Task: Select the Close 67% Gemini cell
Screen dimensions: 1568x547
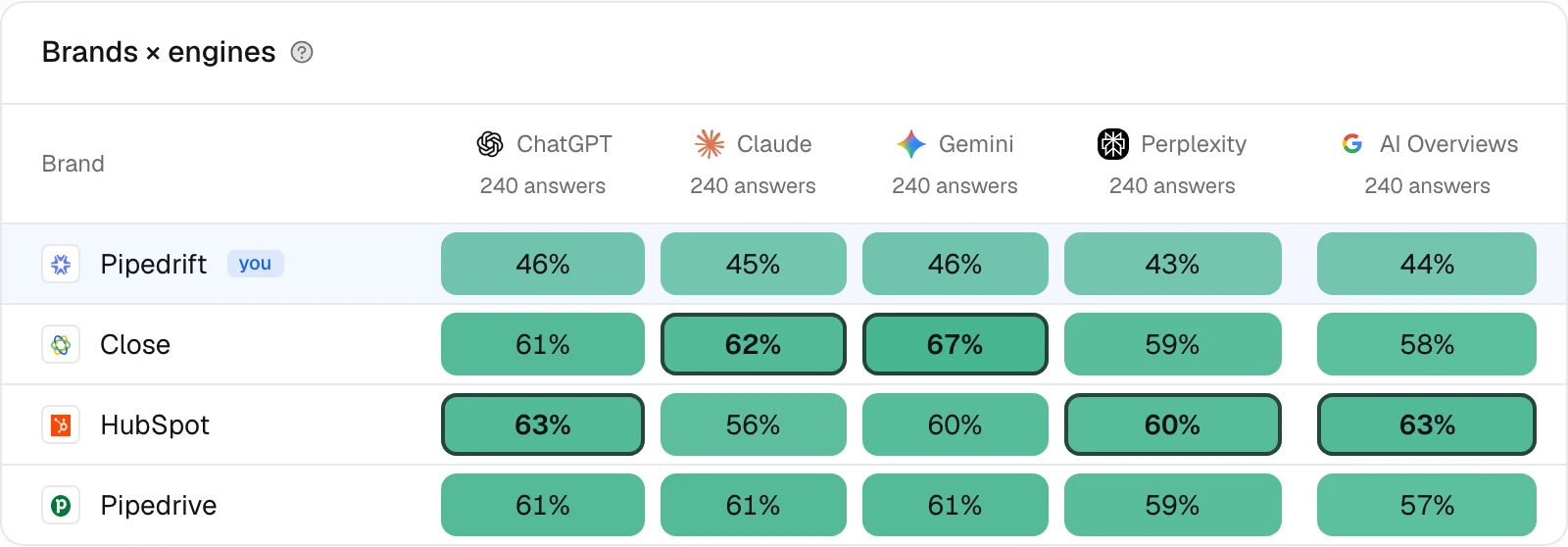Action: click(x=955, y=344)
